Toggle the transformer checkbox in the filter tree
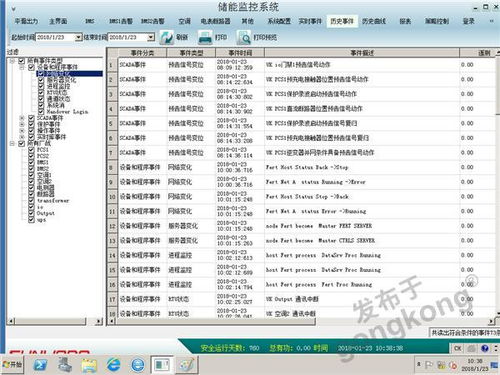500x375 pixels. pyautogui.click(x=31, y=201)
